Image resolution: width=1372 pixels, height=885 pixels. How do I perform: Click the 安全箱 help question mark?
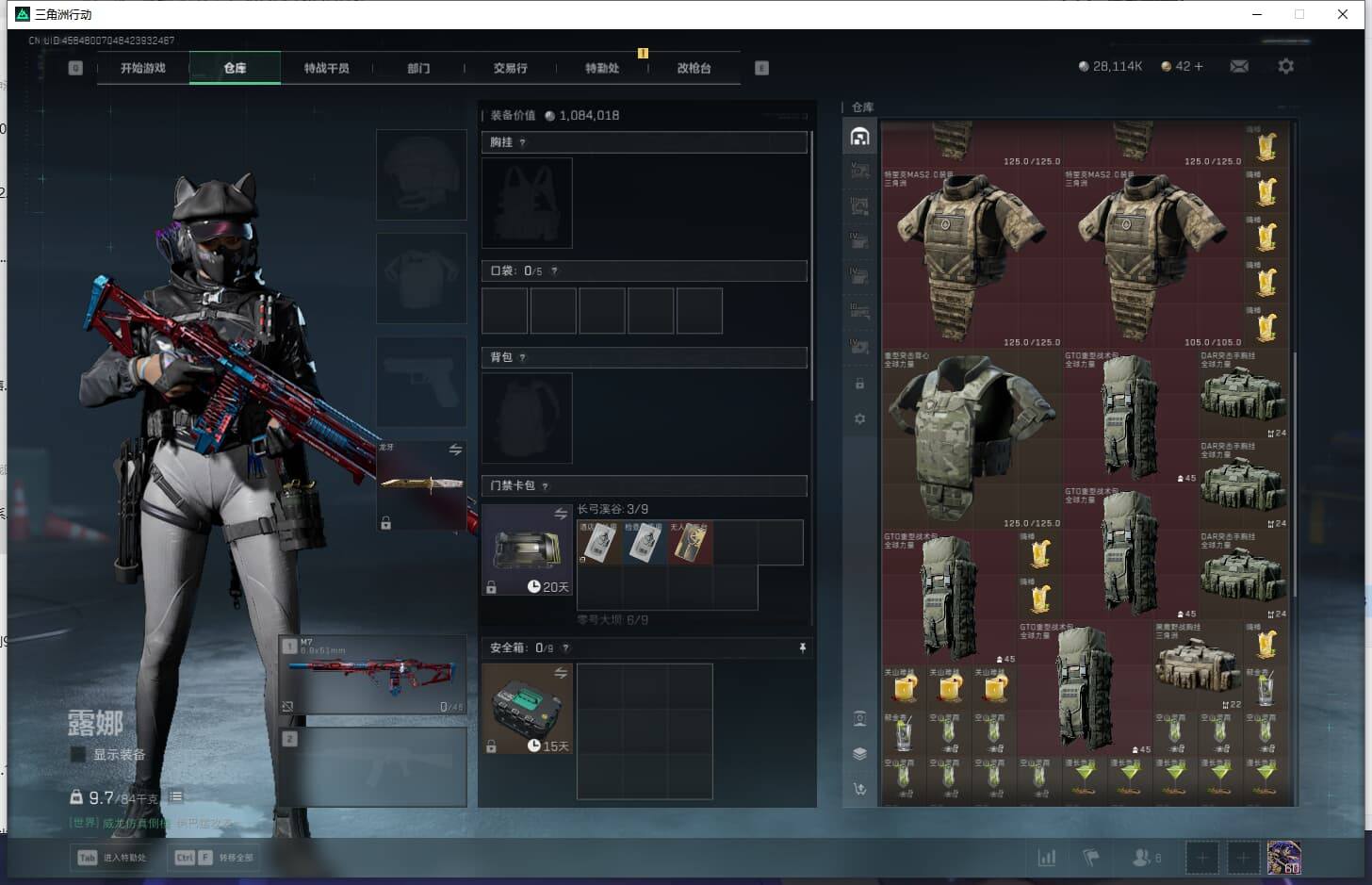(565, 647)
